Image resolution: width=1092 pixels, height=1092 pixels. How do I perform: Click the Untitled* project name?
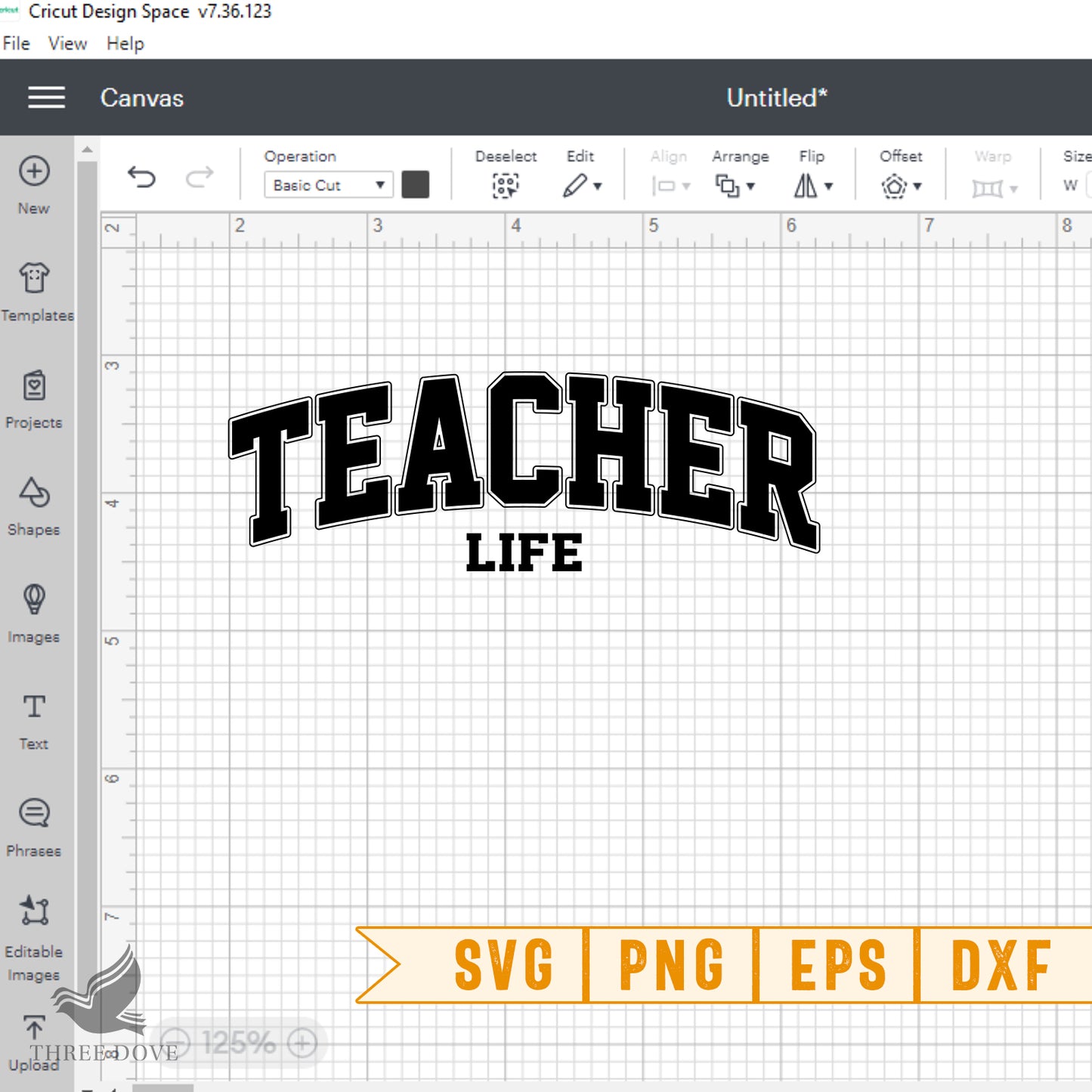(x=777, y=97)
